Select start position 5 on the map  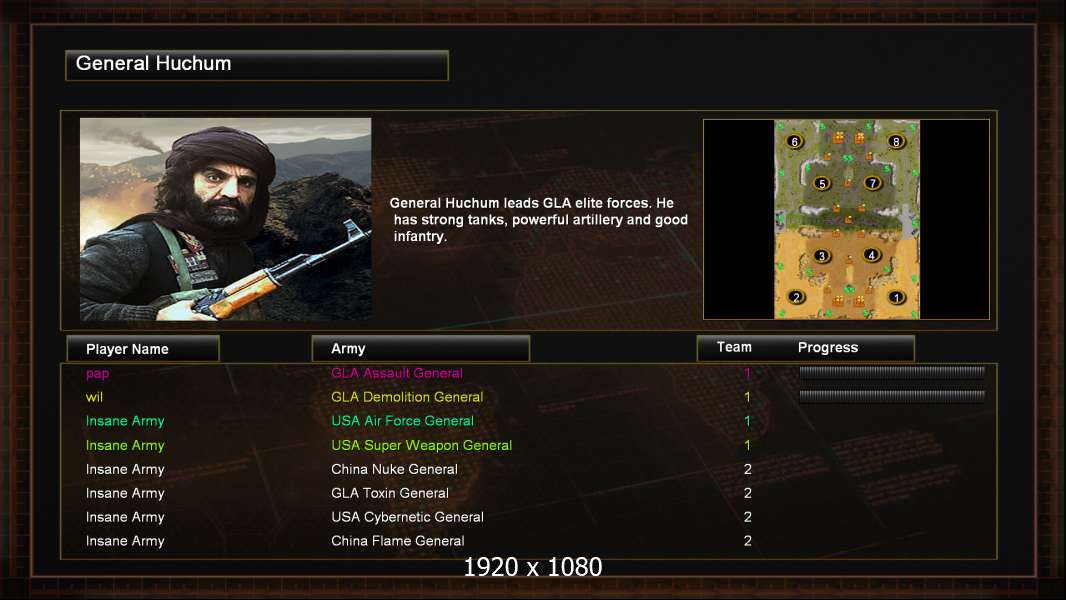coord(822,183)
